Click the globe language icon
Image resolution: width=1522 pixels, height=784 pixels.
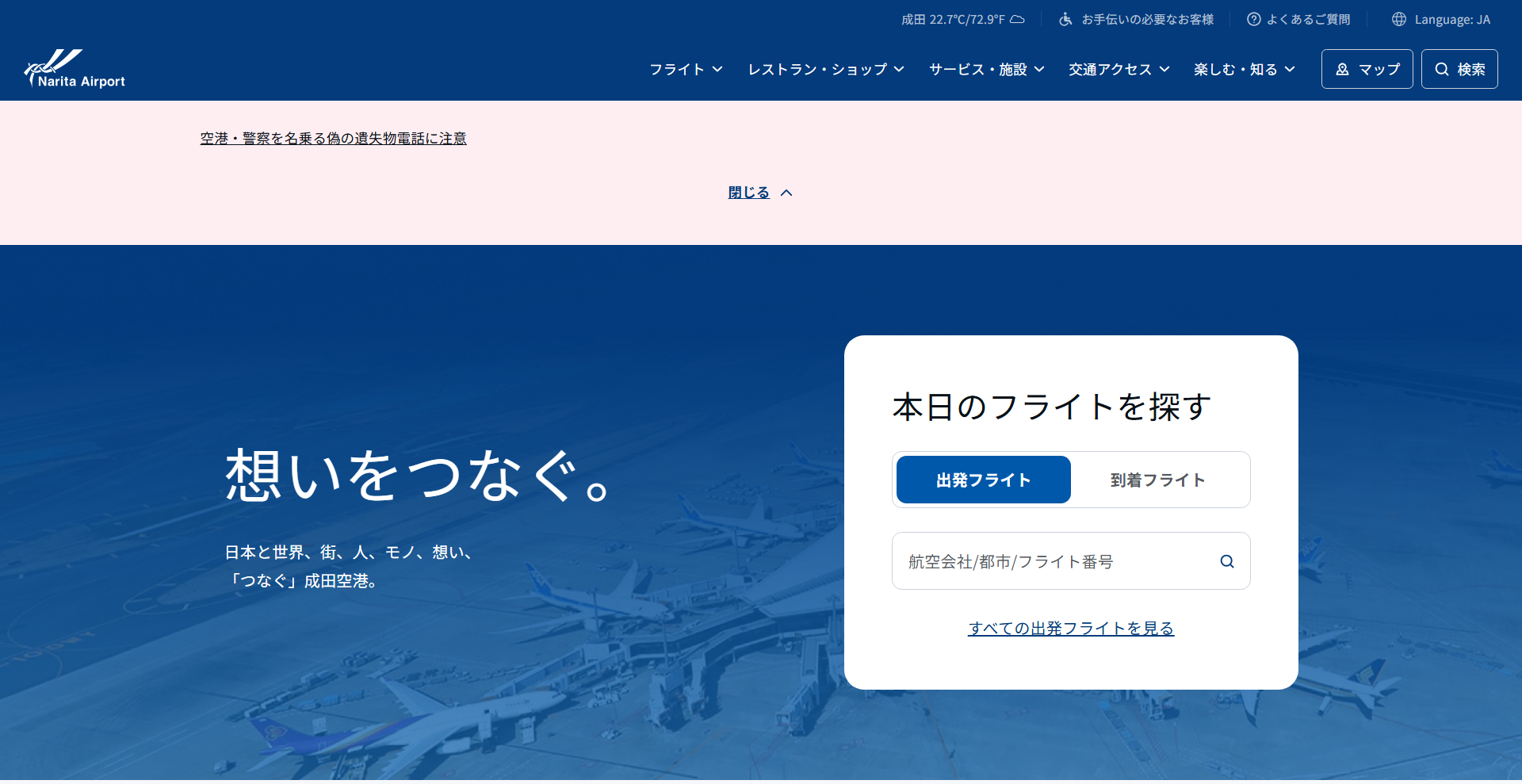coord(1399,19)
